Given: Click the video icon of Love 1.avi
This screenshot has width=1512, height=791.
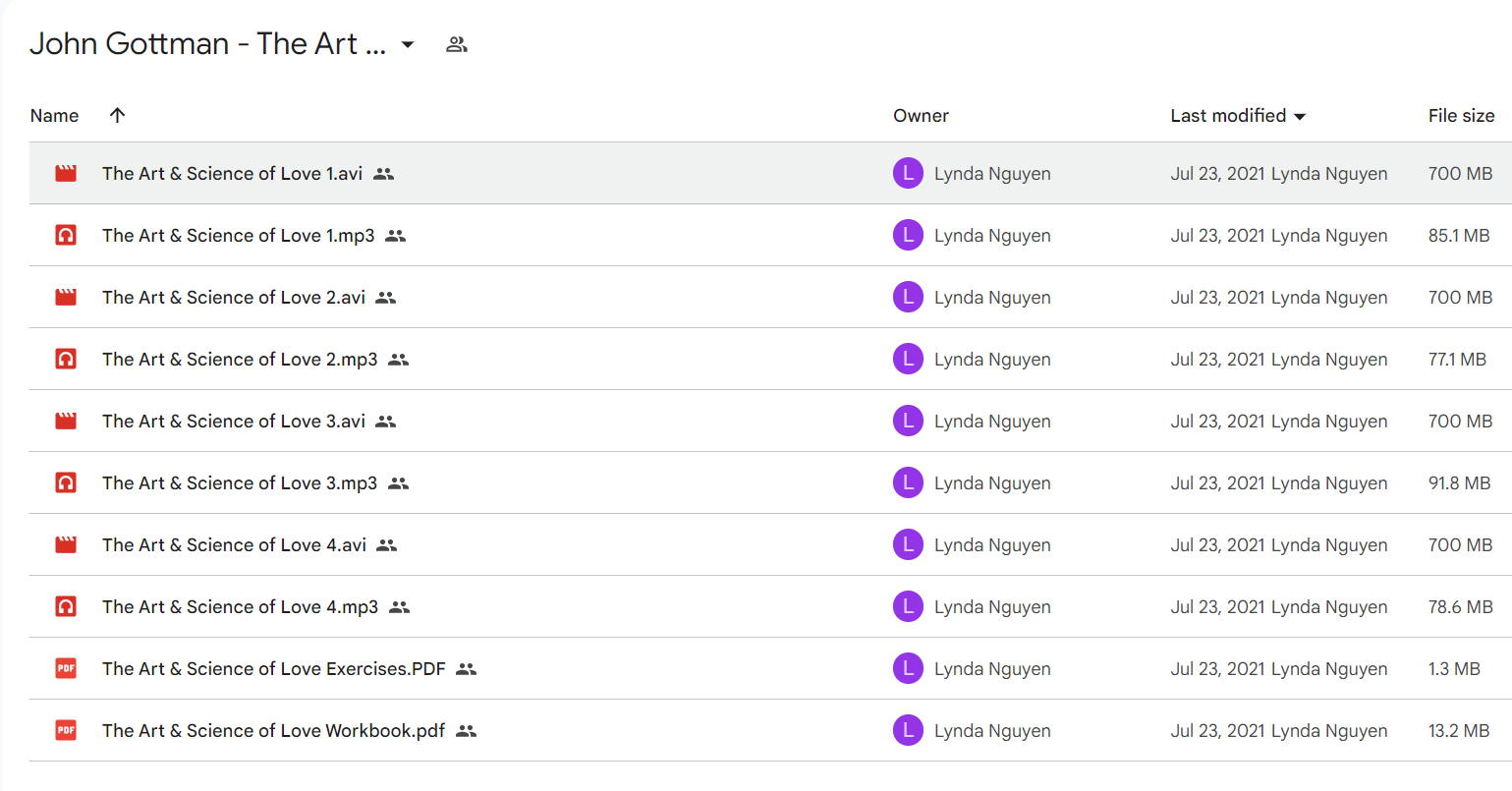Looking at the screenshot, I should (66, 174).
